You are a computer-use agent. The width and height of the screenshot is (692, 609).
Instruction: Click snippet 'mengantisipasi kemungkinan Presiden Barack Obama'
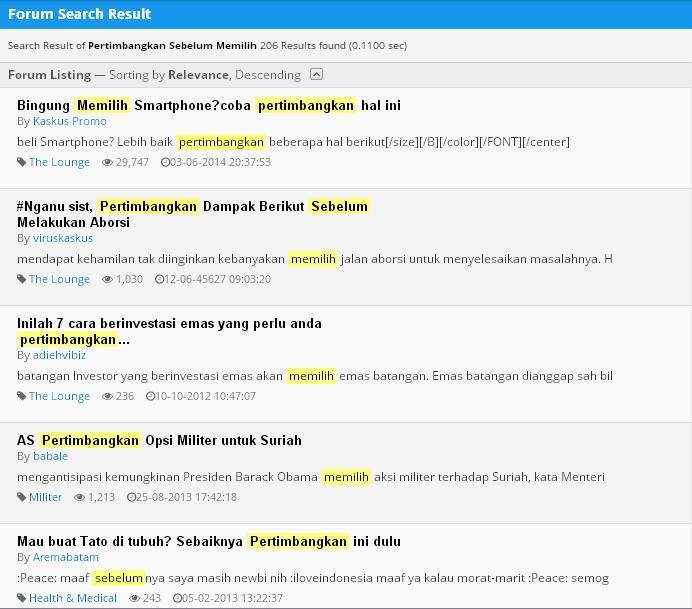[311, 477]
